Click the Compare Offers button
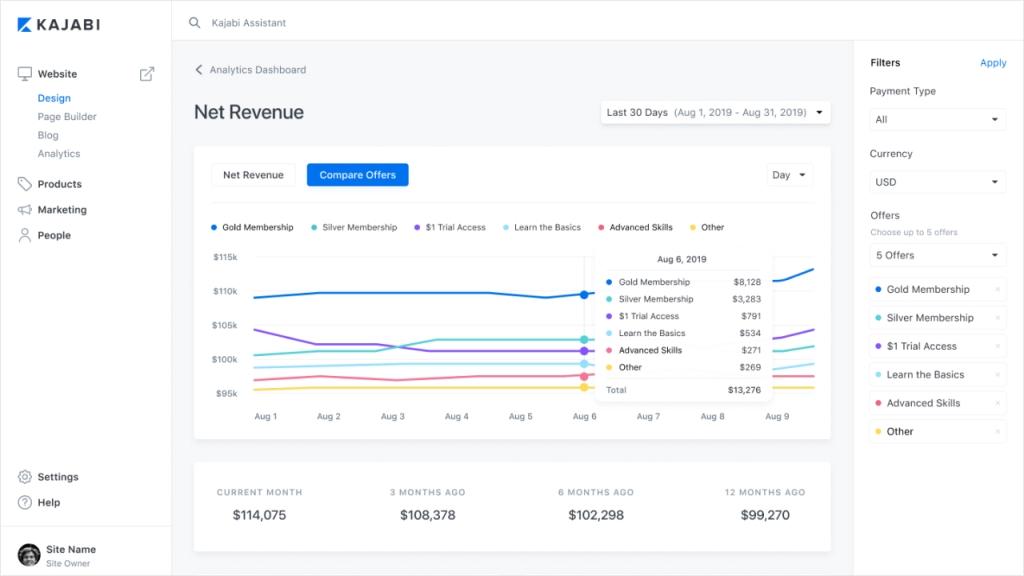The height and width of the screenshot is (576, 1024). tap(357, 175)
